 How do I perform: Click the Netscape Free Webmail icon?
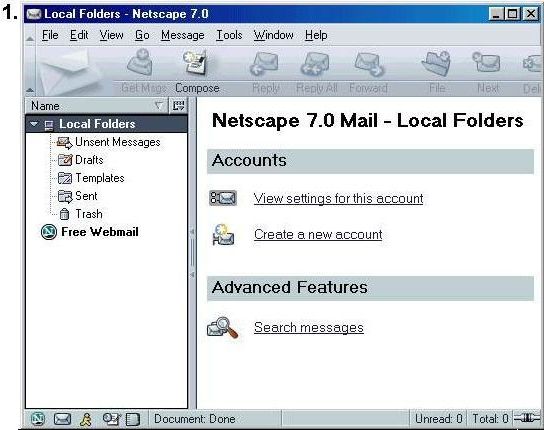point(49,232)
